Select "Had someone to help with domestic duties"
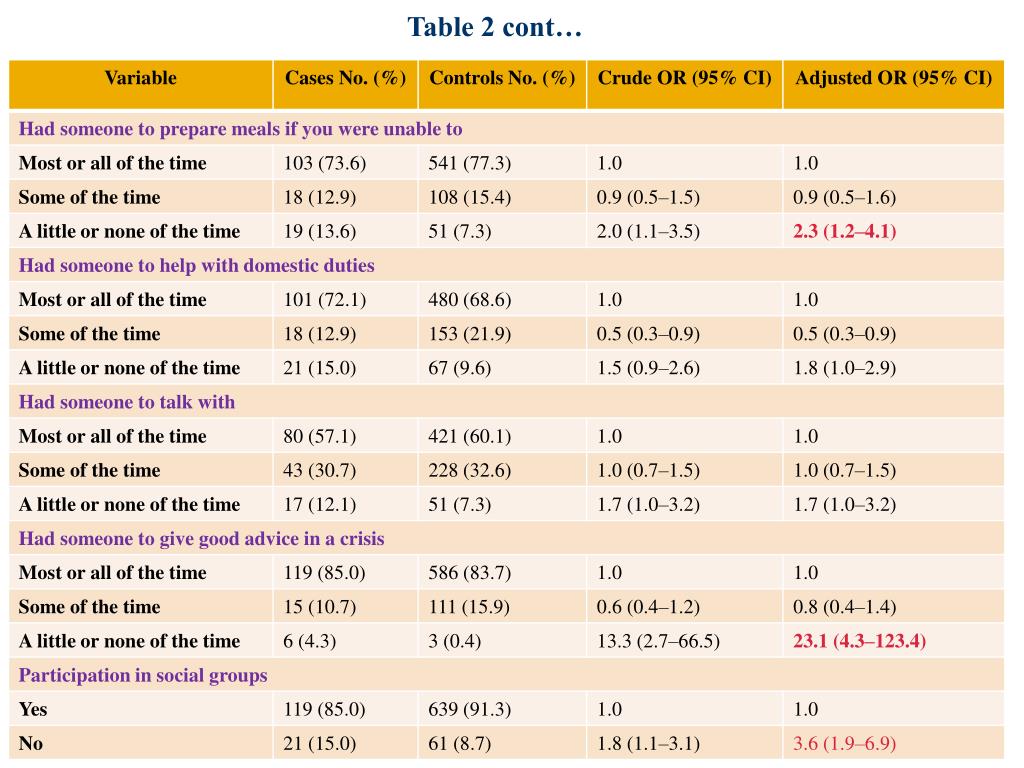 pyautogui.click(x=196, y=266)
